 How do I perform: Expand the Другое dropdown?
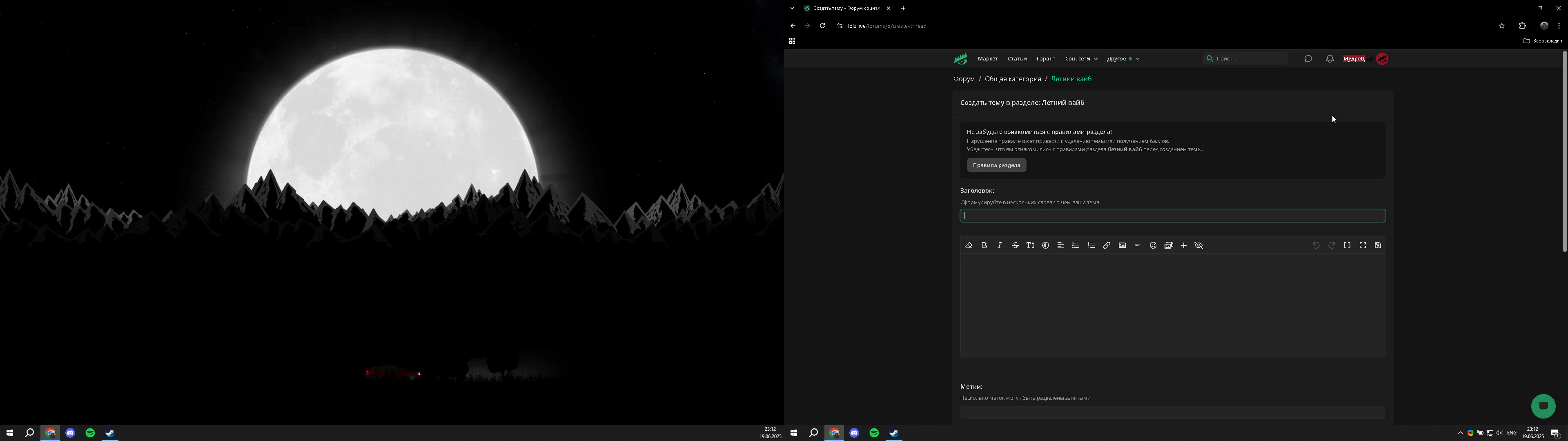[x=1123, y=59]
